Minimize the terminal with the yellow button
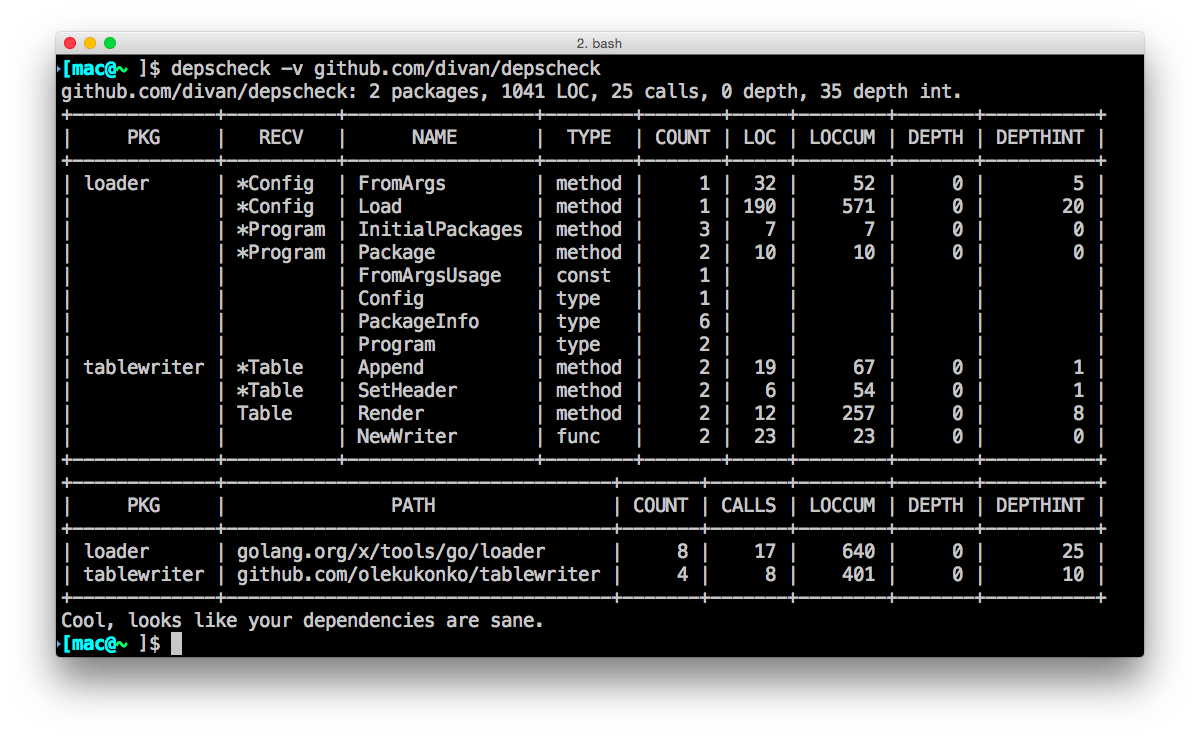This screenshot has width=1200, height=737. pyautogui.click(x=90, y=43)
